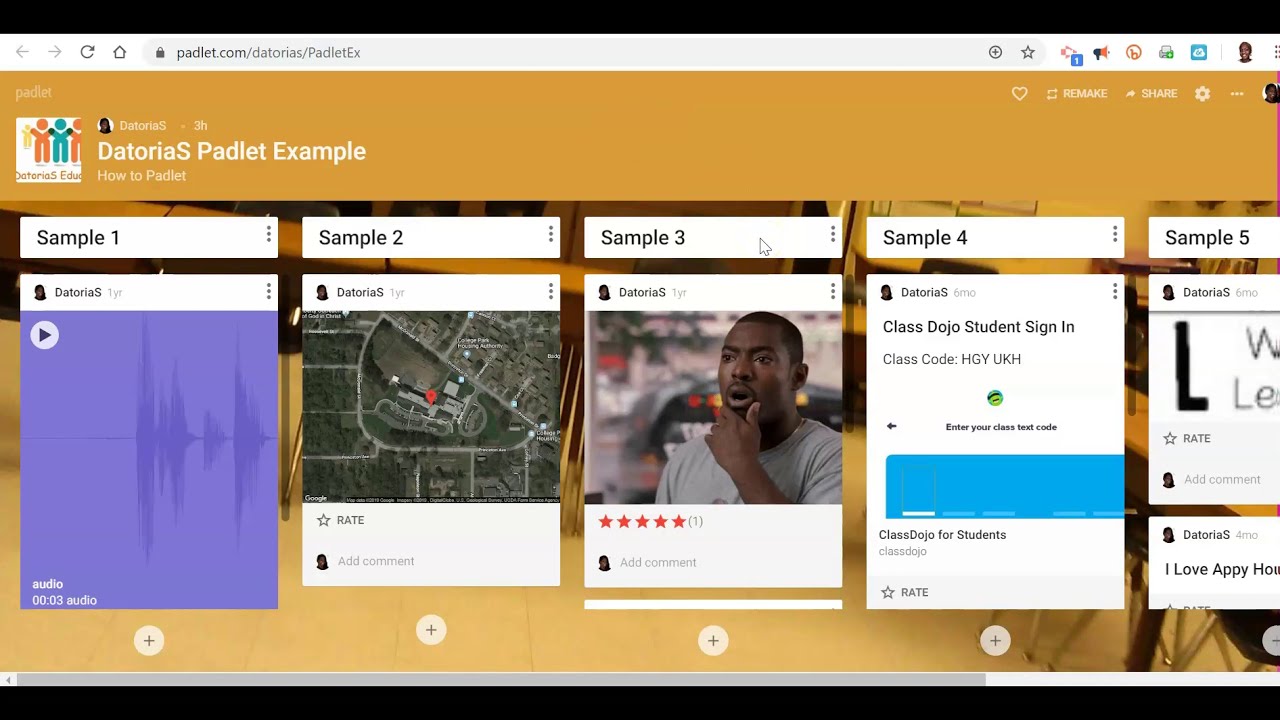Viewport: 1280px width, 720px height.
Task: Click the REMAKE button
Action: (x=1077, y=94)
